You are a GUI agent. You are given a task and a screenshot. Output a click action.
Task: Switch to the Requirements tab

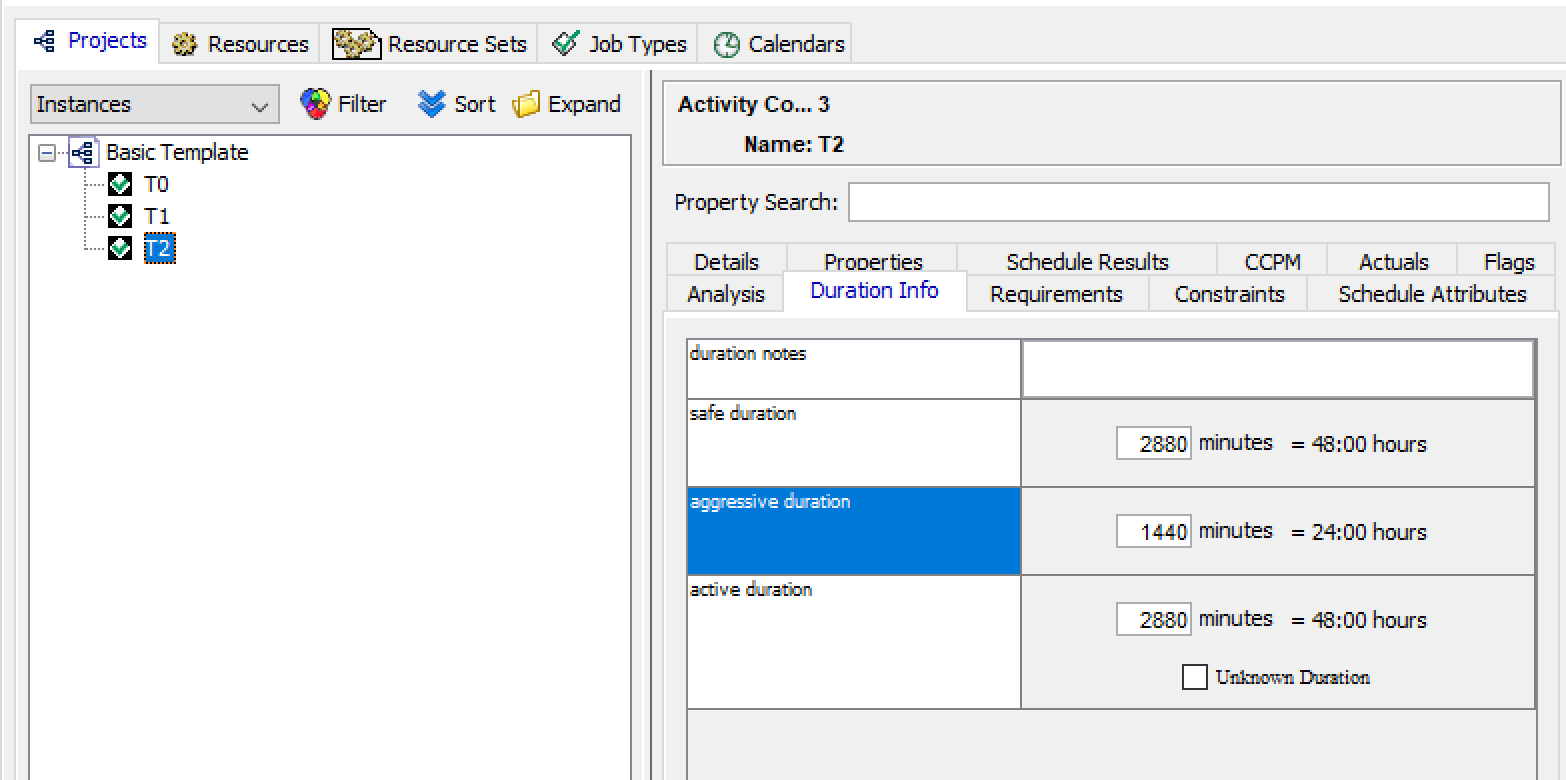pyautogui.click(x=1056, y=294)
